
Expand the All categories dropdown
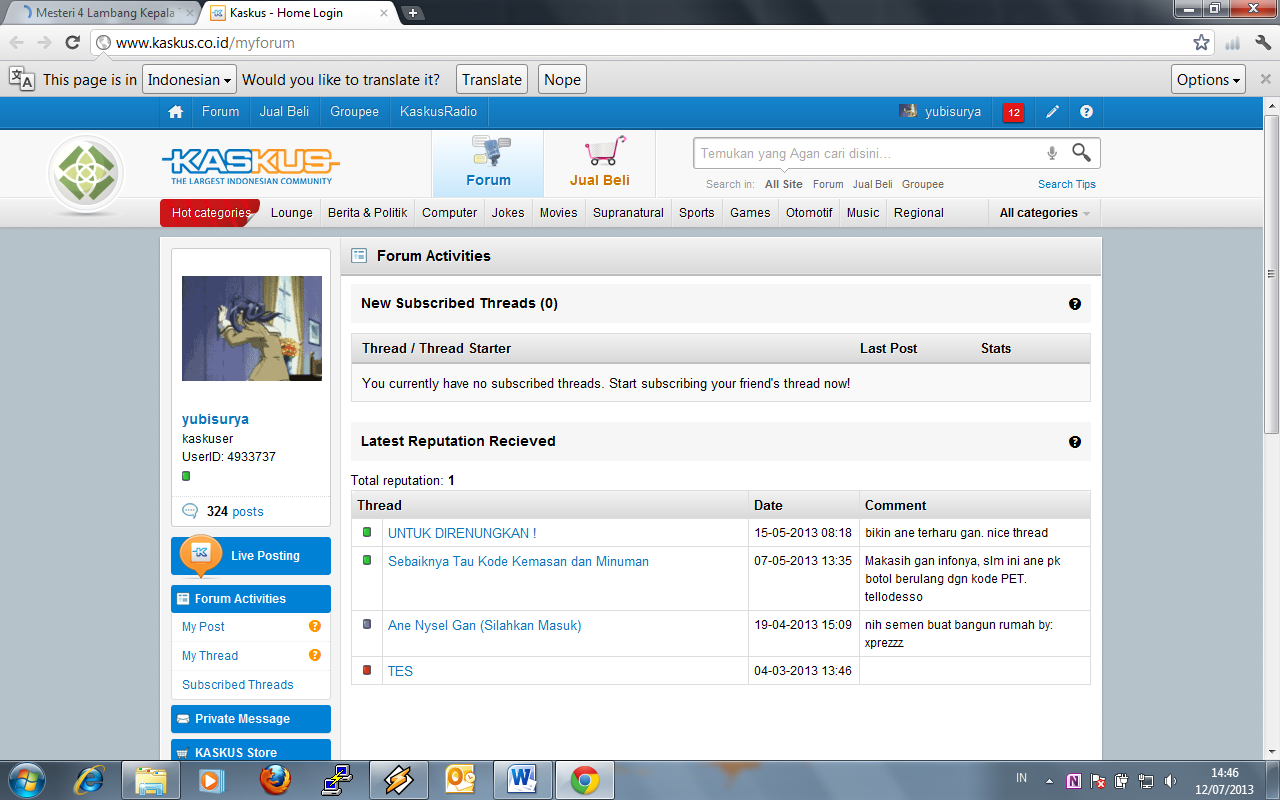click(1044, 213)
